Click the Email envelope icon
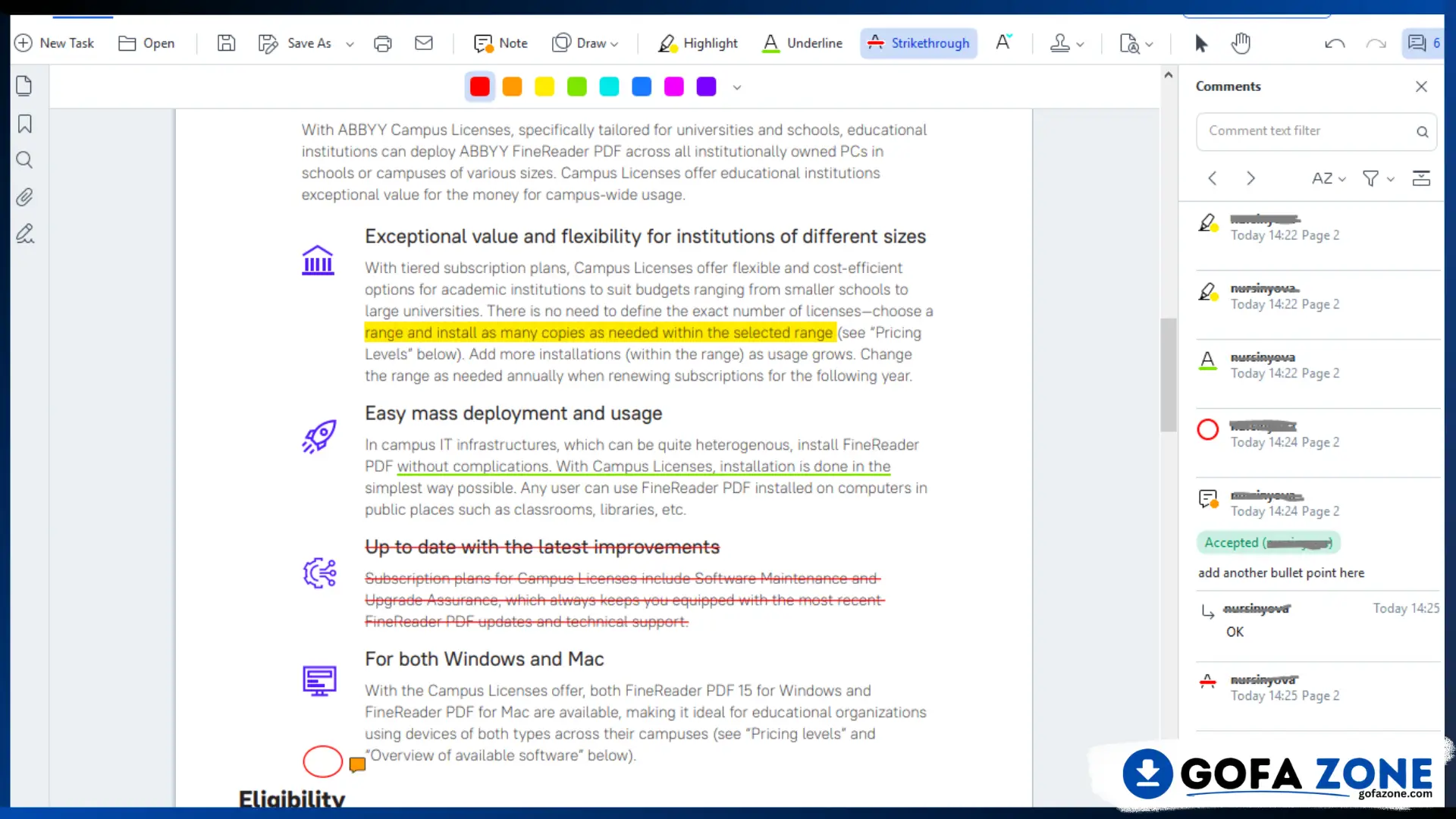Image resolution: width=1456 pixels, height=819 pixels. point(424,43)
